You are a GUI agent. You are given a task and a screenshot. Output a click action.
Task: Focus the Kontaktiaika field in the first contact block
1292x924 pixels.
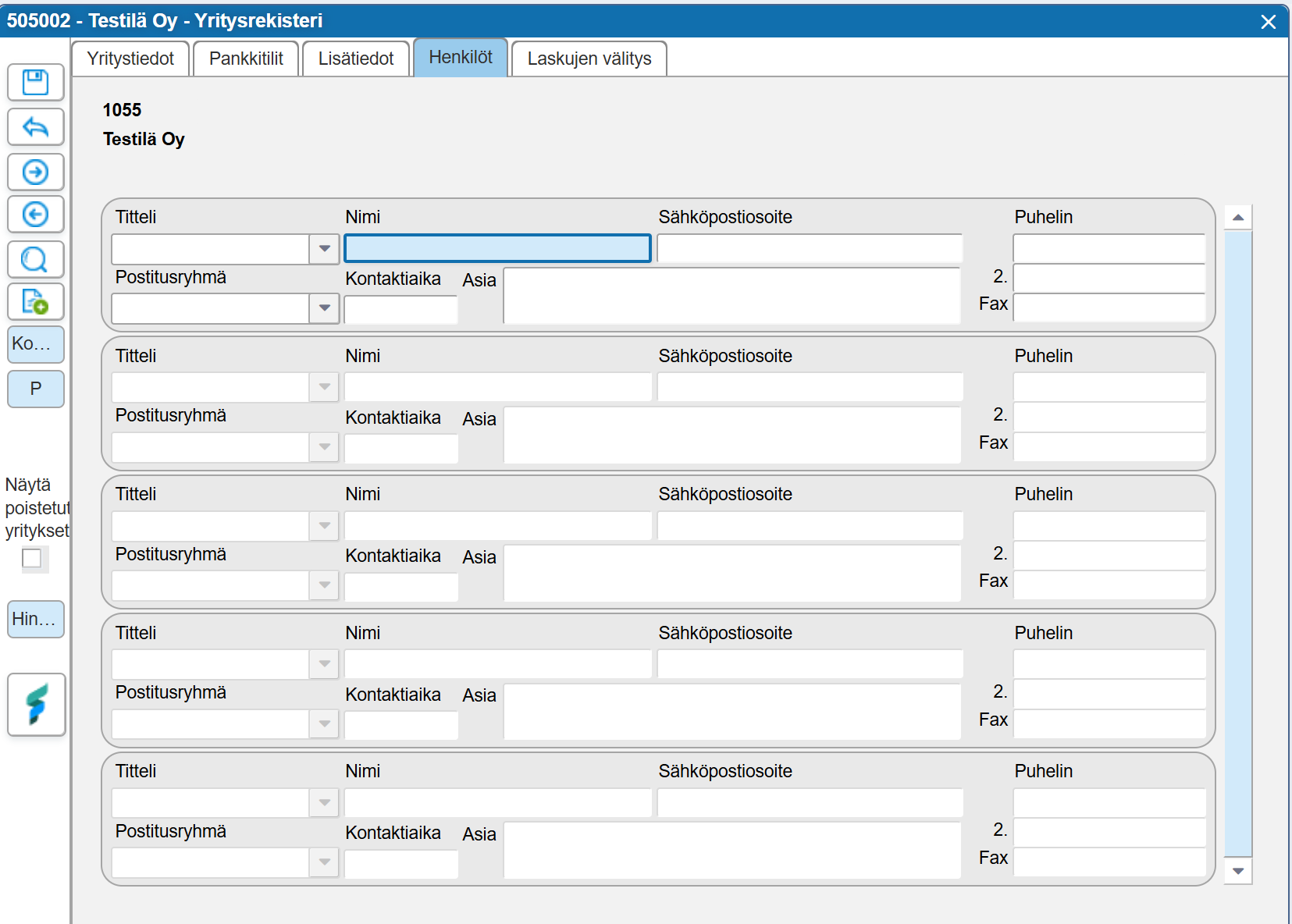tap(401, 310)
